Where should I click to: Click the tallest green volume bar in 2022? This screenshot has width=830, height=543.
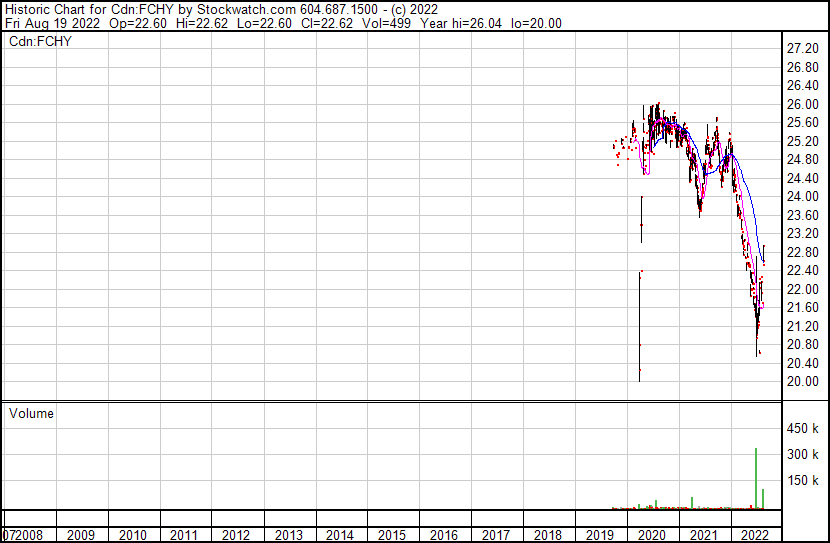click(756, 478)
